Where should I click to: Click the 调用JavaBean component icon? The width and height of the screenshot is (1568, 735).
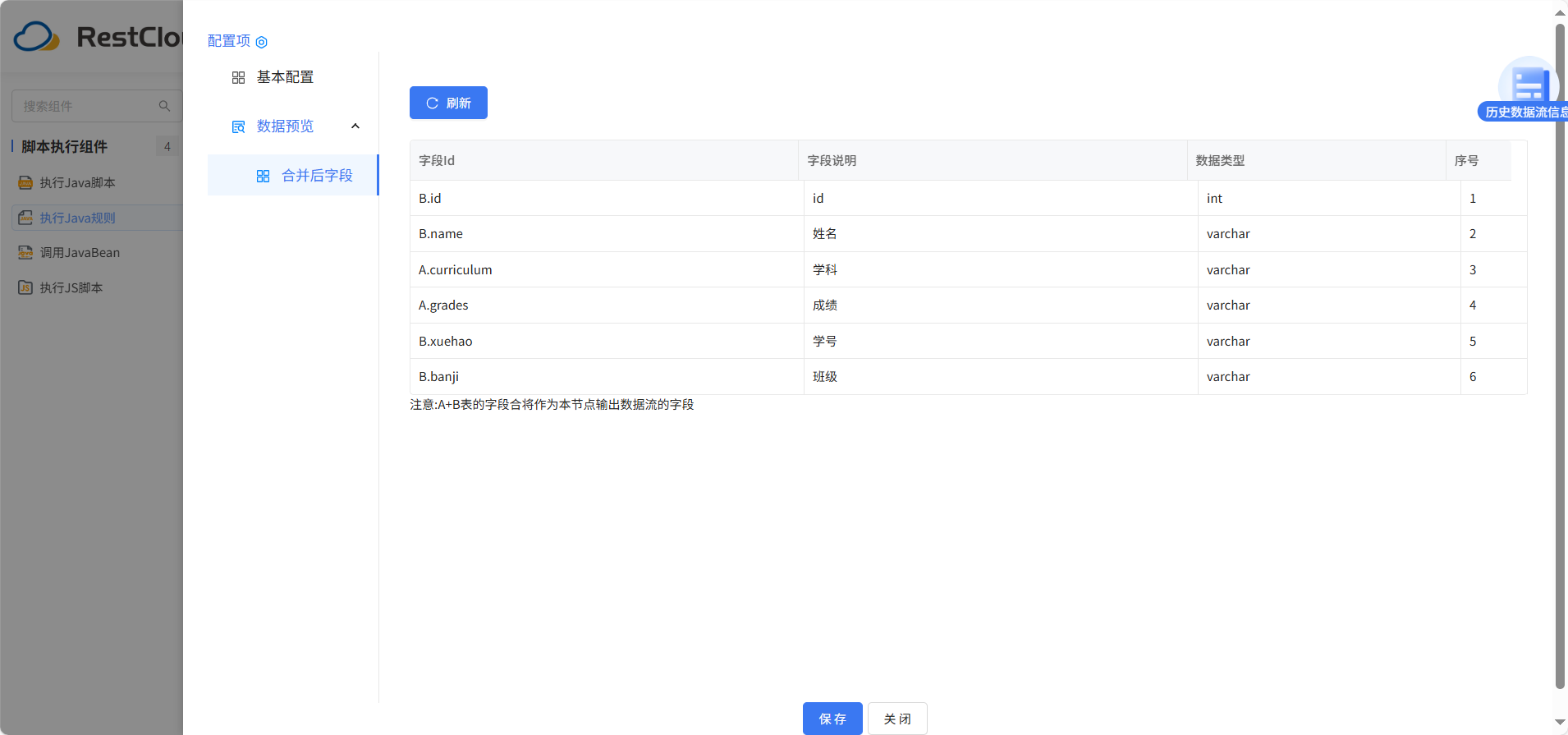click(x=25, y=252)
